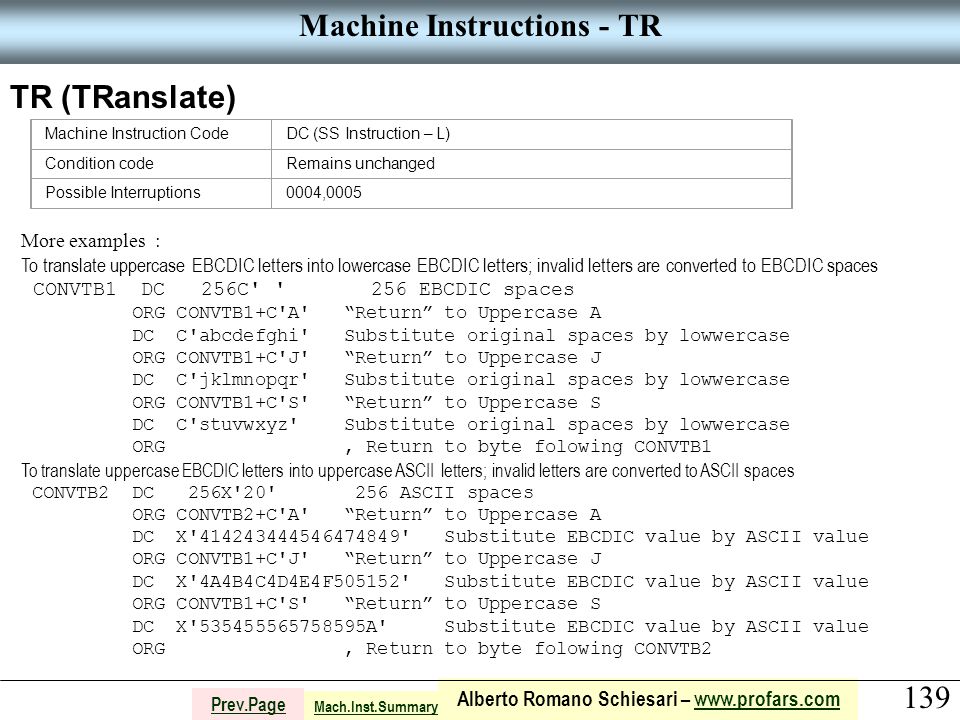This screenshot has height=720, width=960.
Task: Select the 'More examples :' text
Action: point(91,241)
